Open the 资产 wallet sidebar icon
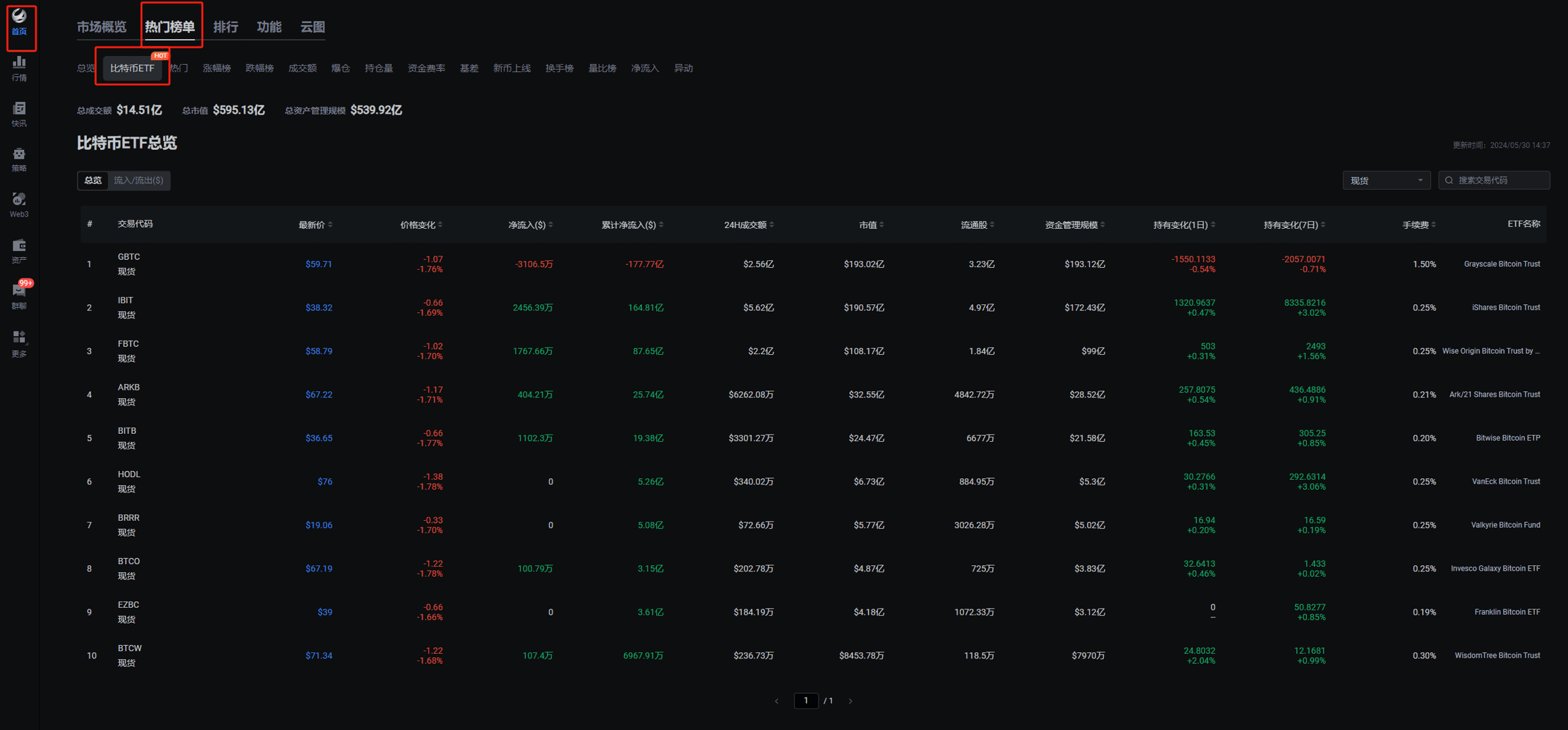Viewport: 1568px width, 730px height. [19, 251]
